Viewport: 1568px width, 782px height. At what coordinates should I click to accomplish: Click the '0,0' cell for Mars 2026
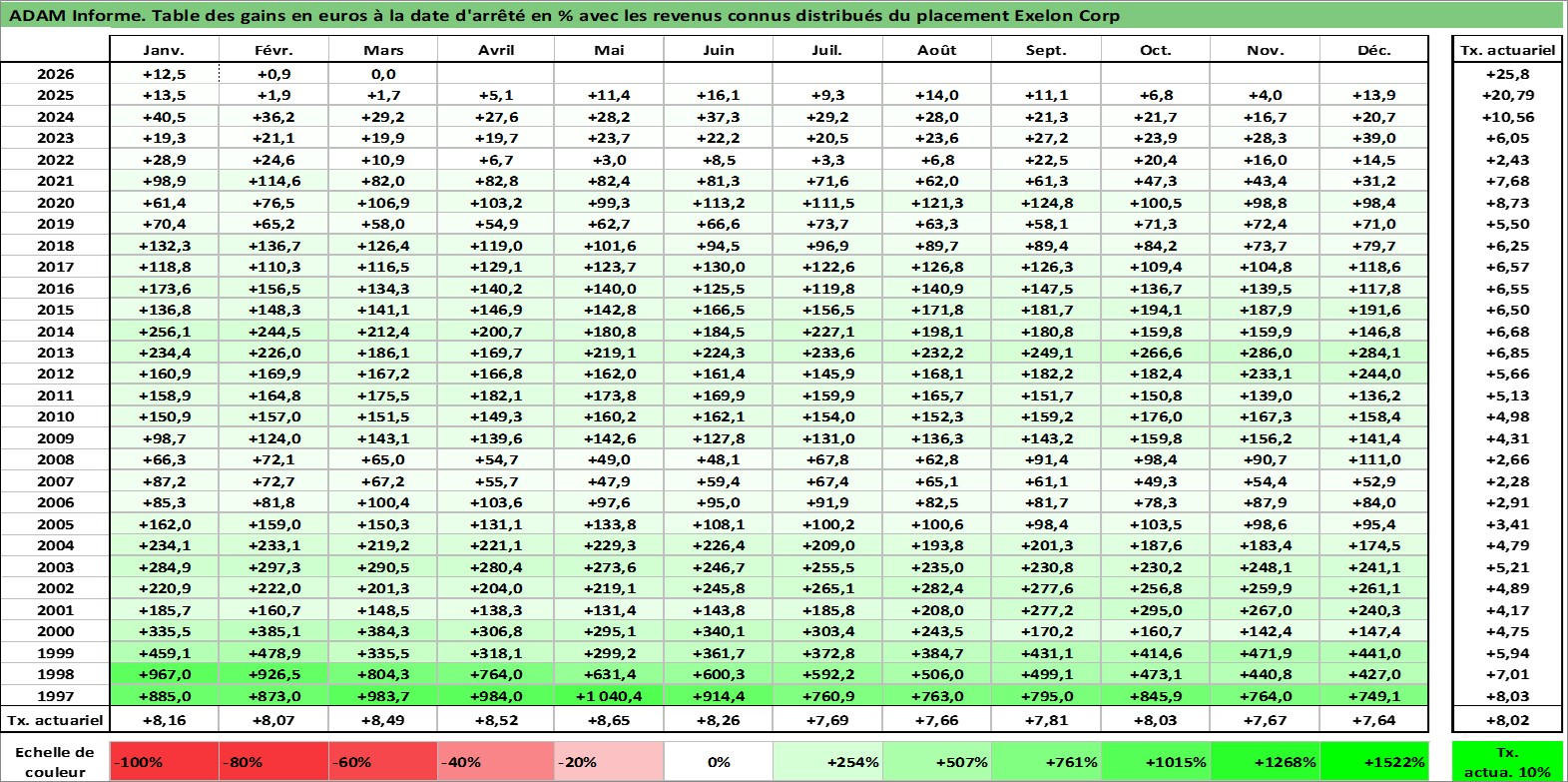click(x=383, y=74)
